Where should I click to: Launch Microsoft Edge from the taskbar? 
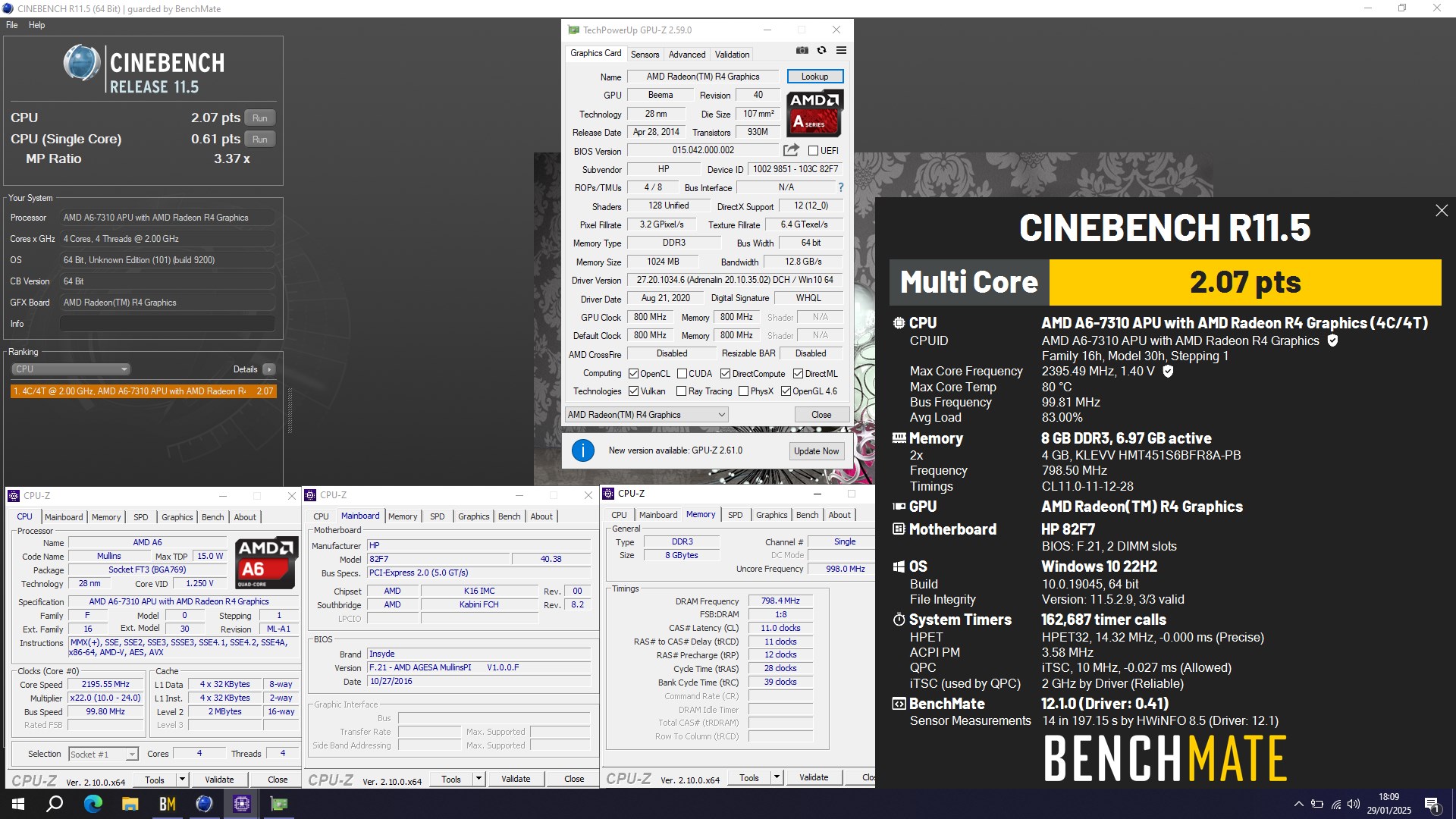(93, 804)
